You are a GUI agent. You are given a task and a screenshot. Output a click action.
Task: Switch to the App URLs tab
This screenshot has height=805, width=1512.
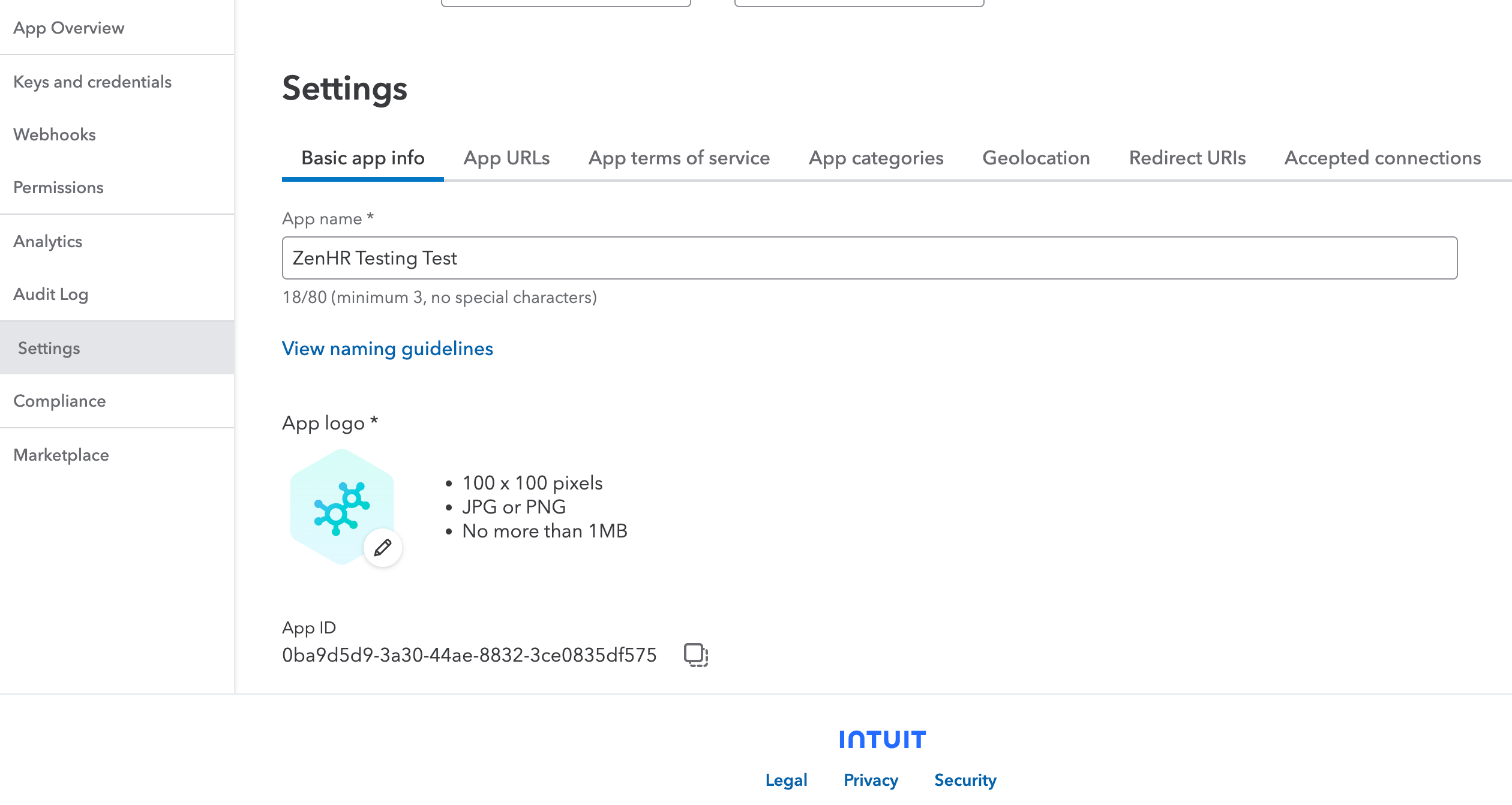tap(506, 158)
